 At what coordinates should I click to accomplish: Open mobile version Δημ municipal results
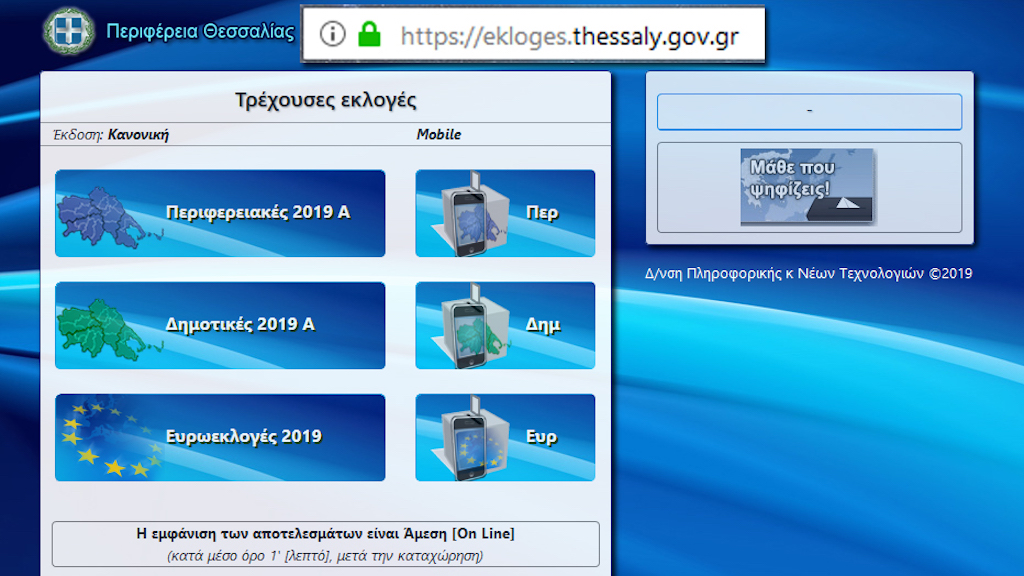coord(505,325)
